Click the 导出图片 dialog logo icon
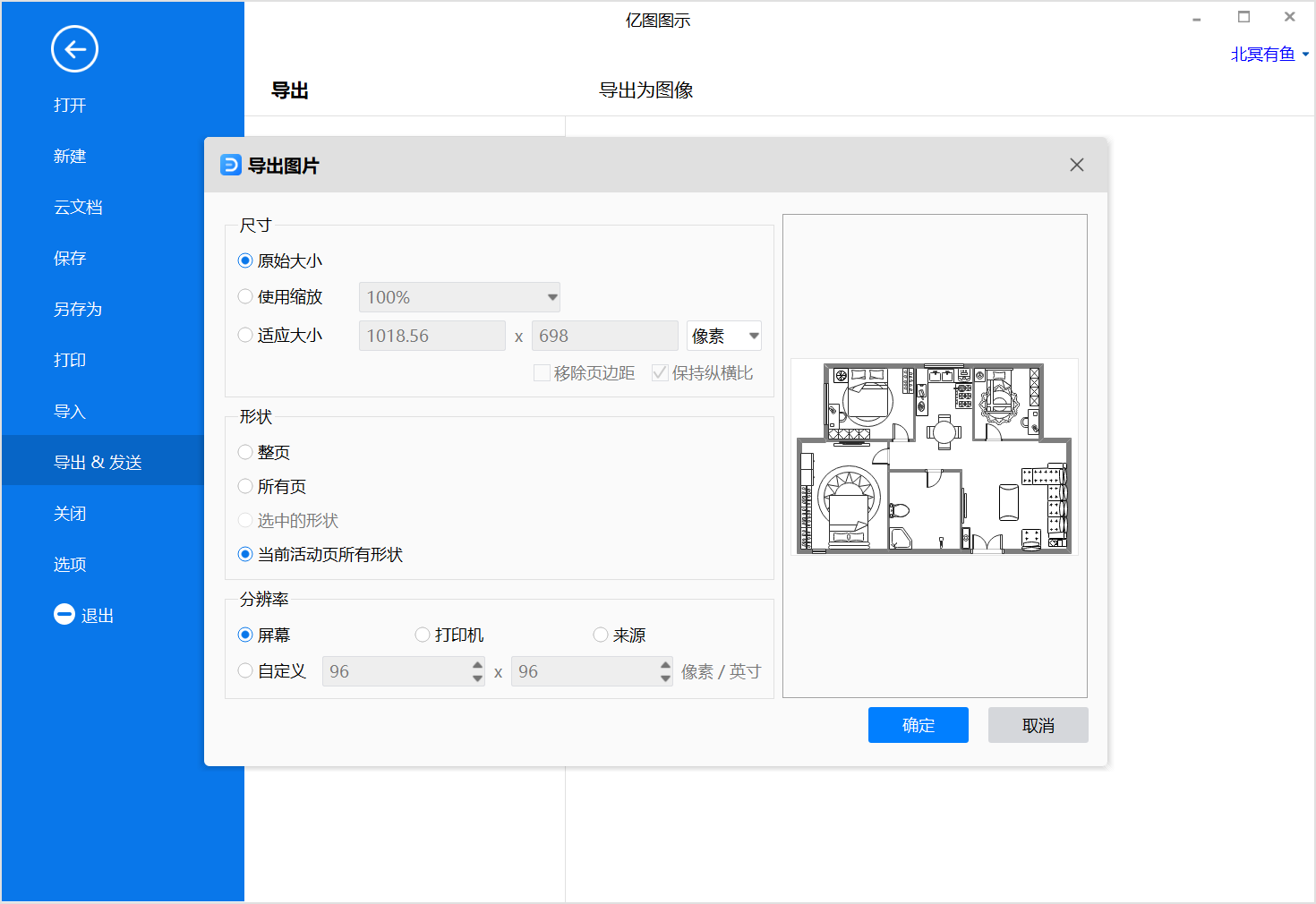1316x904 pixels. (231, 165)
